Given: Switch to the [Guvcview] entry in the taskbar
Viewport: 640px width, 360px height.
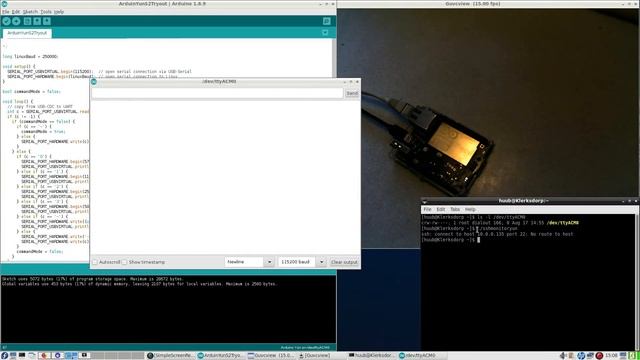Looking at the screenshot, I should point(314,356).
